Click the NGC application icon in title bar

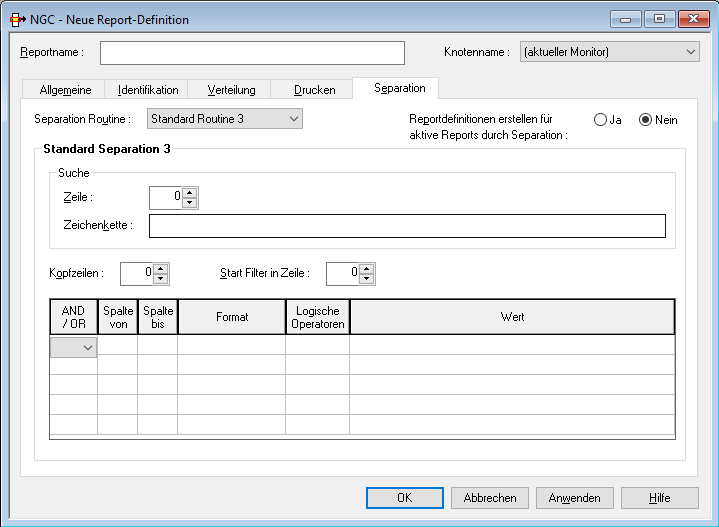pyautogui.click(x=17, y=19)
